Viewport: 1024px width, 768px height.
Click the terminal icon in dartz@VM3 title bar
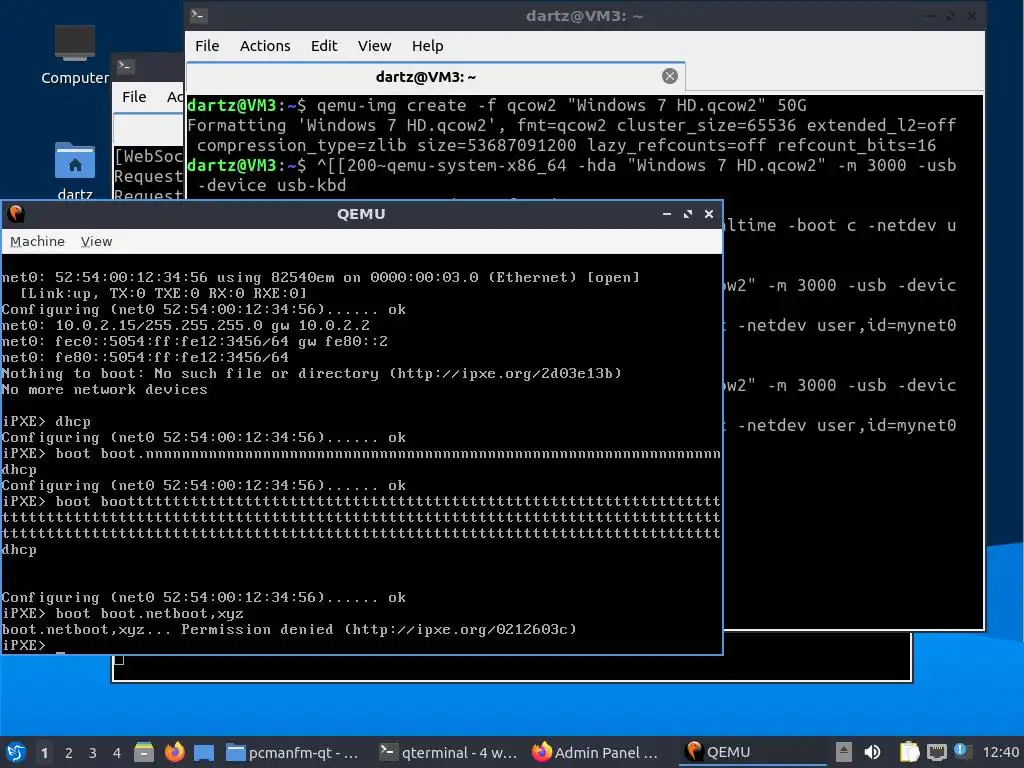tap(199, 16)
